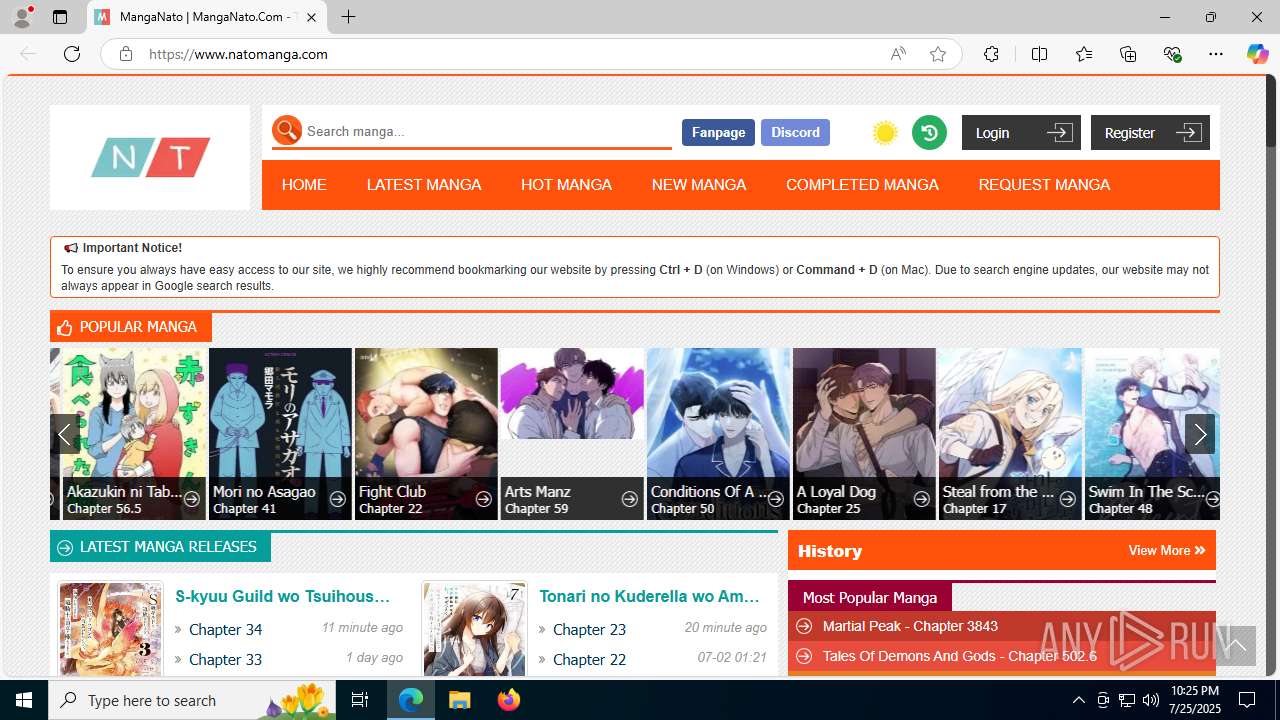Open Firefox from taskbar

coord(508,700)
